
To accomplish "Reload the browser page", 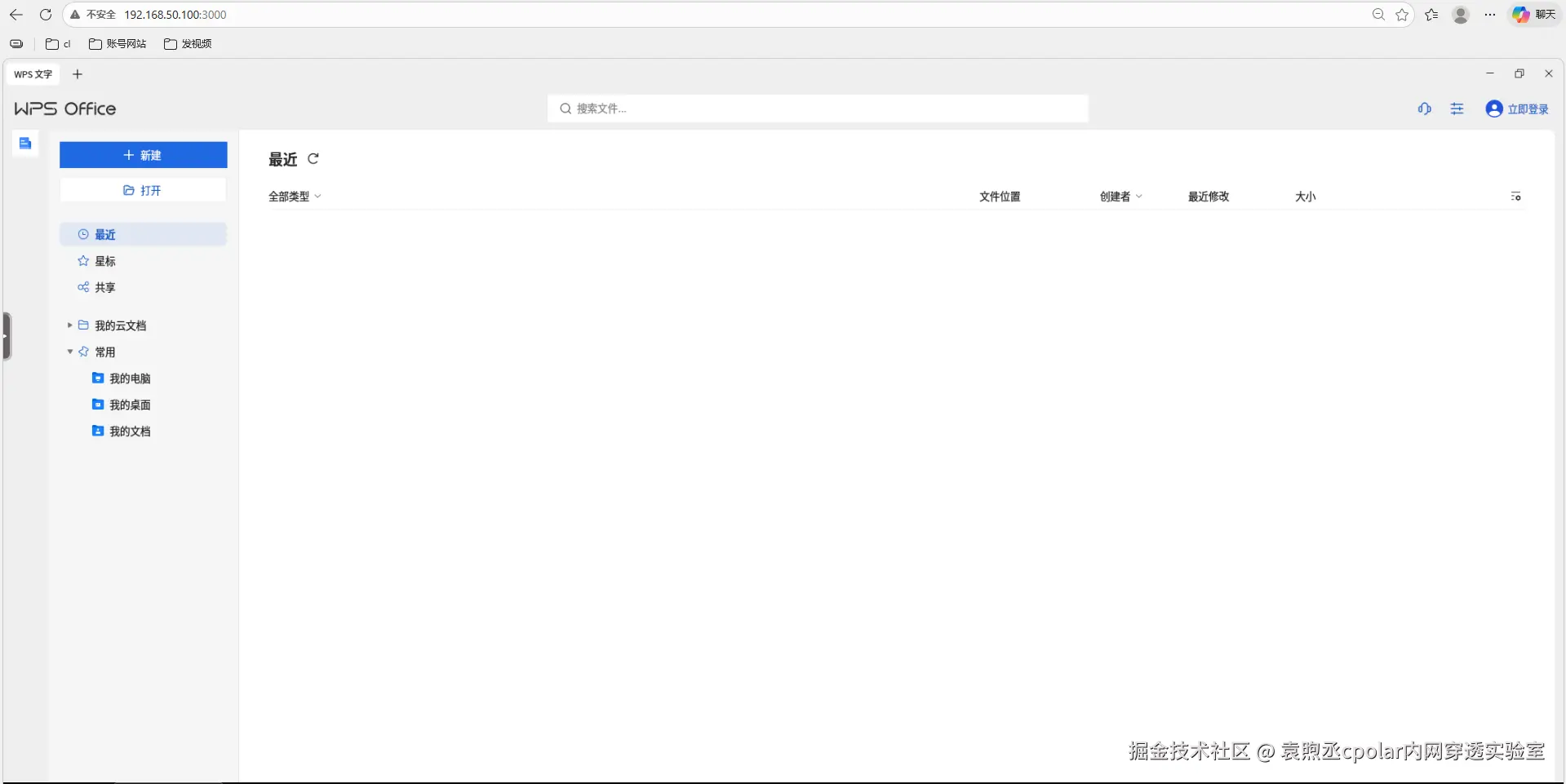I will pos(46,15).
